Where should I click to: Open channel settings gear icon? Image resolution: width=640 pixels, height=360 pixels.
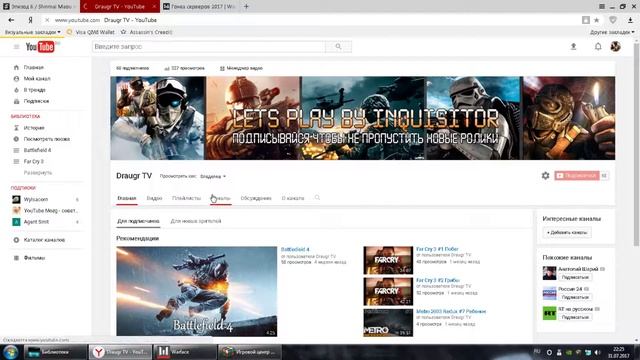click(x=545, y=176)
